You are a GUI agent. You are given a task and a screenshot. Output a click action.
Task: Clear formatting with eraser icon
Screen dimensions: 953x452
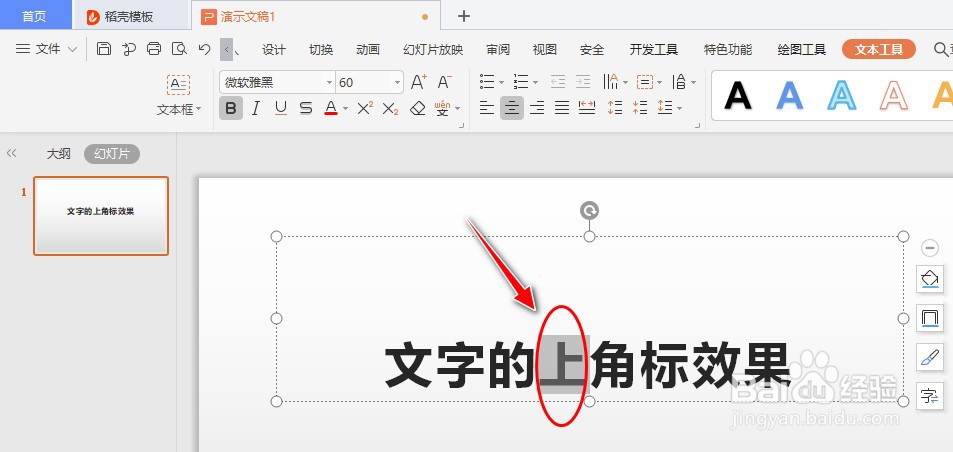418,109
